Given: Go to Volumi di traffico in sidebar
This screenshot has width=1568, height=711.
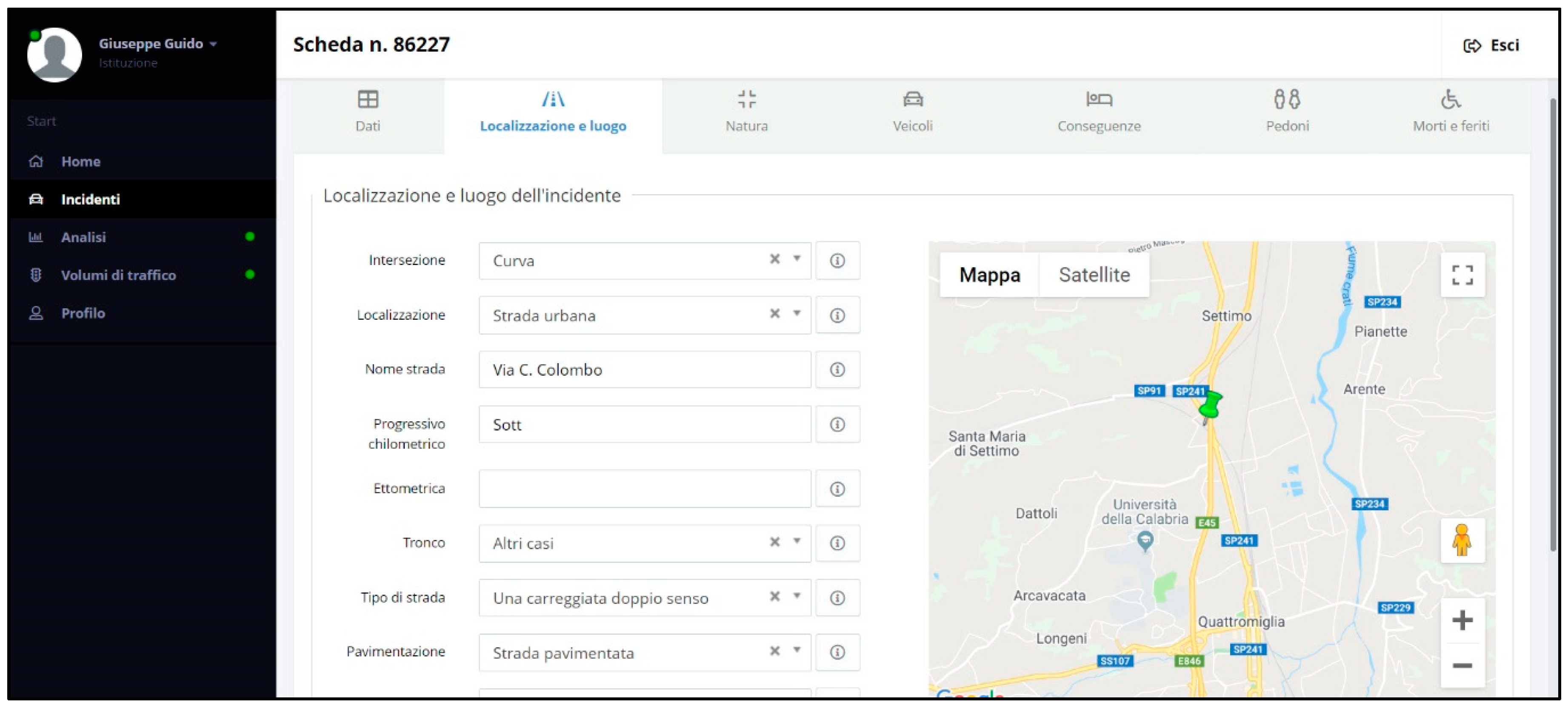Looking at the screenshot, I should pos(118,276).
